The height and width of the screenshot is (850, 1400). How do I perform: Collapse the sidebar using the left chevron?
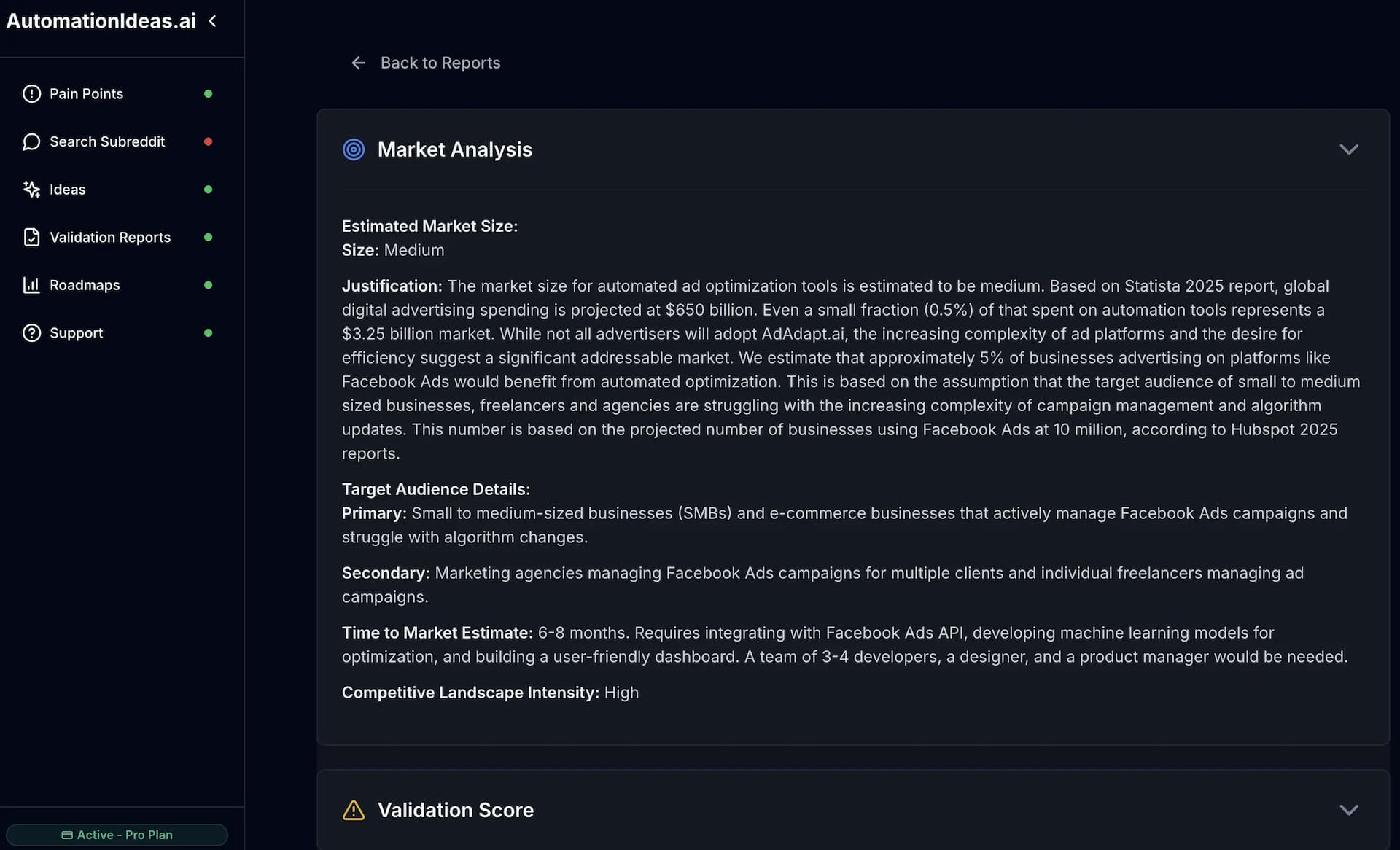pos(212,21)
